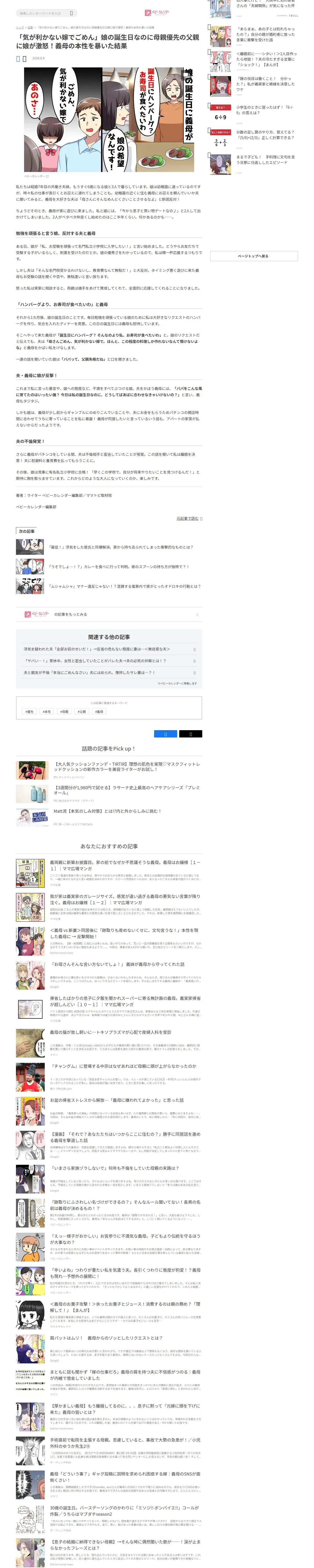
Task: Open related article 夫と親友が不倫「本当にごめんなさい」
Action: pos(109,673)
